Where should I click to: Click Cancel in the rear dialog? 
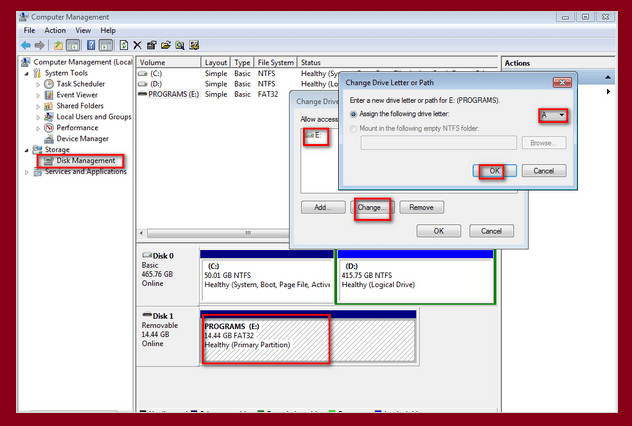491,231
